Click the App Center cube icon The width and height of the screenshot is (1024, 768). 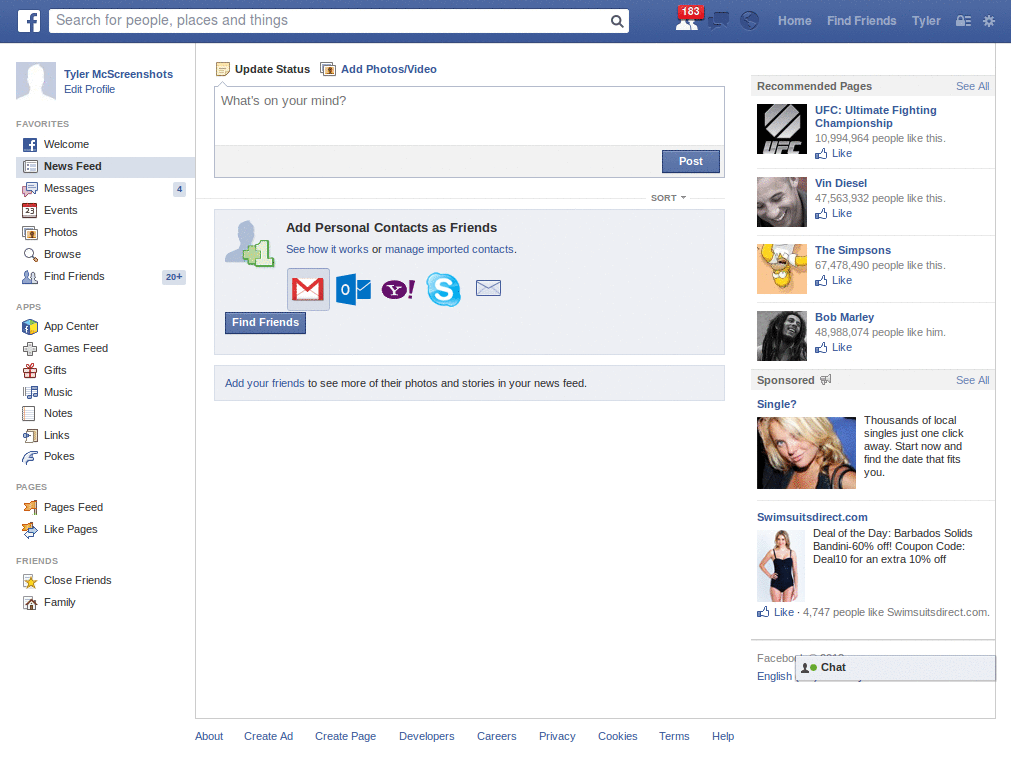30,327
